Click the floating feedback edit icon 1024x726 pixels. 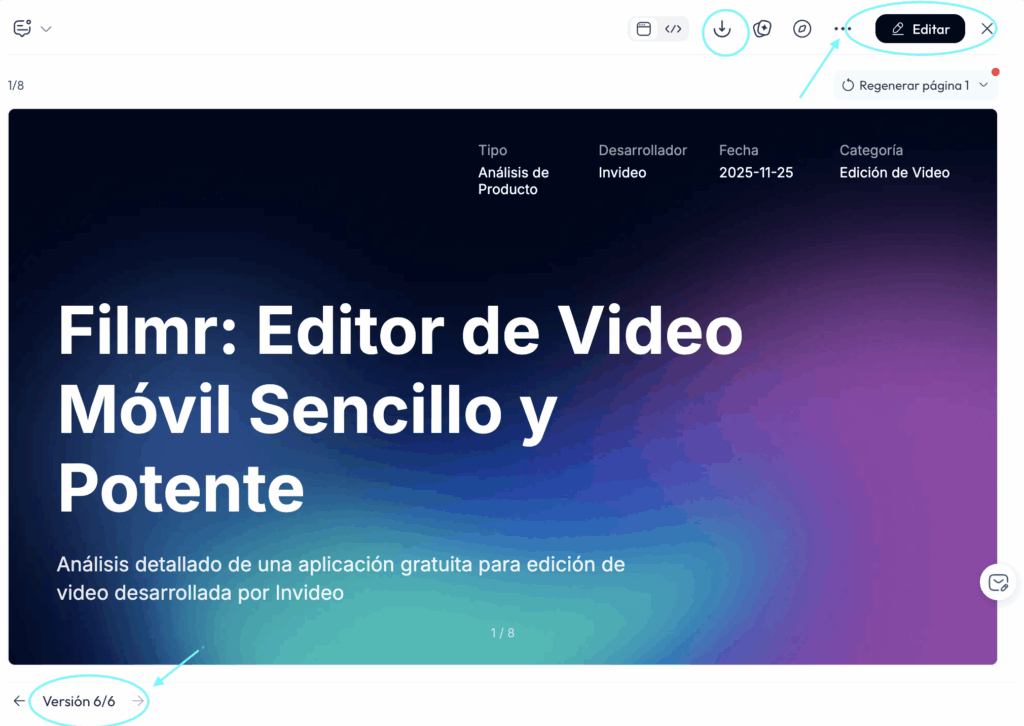pyautogui.click(x=998, y=582)
